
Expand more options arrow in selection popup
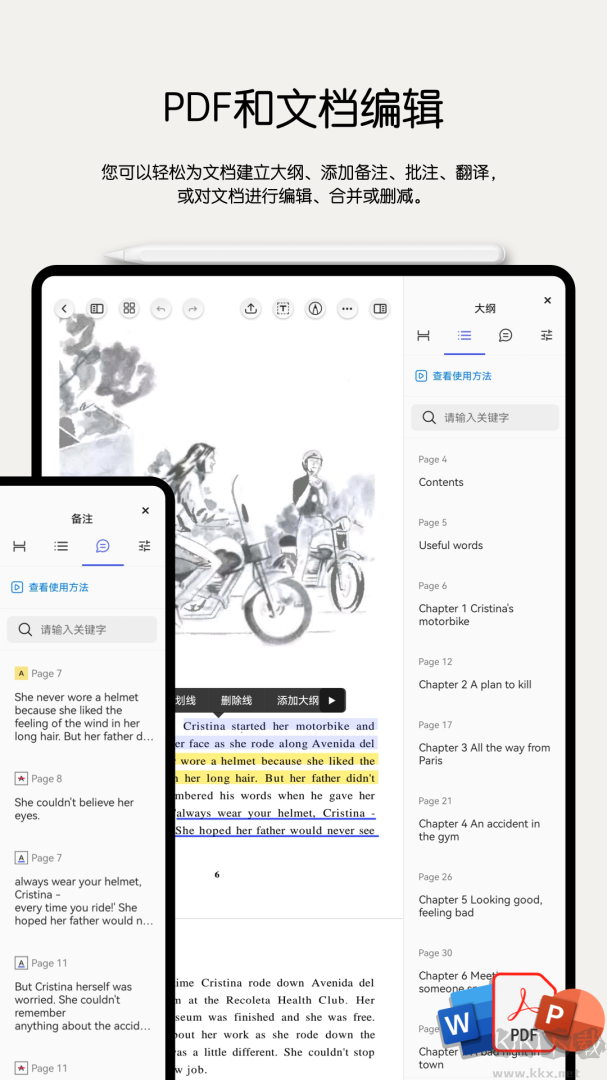pos(333,700)
